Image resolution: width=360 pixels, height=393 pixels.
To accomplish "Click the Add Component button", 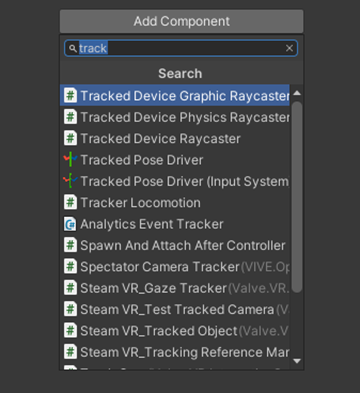I will [x=182, y=21].
